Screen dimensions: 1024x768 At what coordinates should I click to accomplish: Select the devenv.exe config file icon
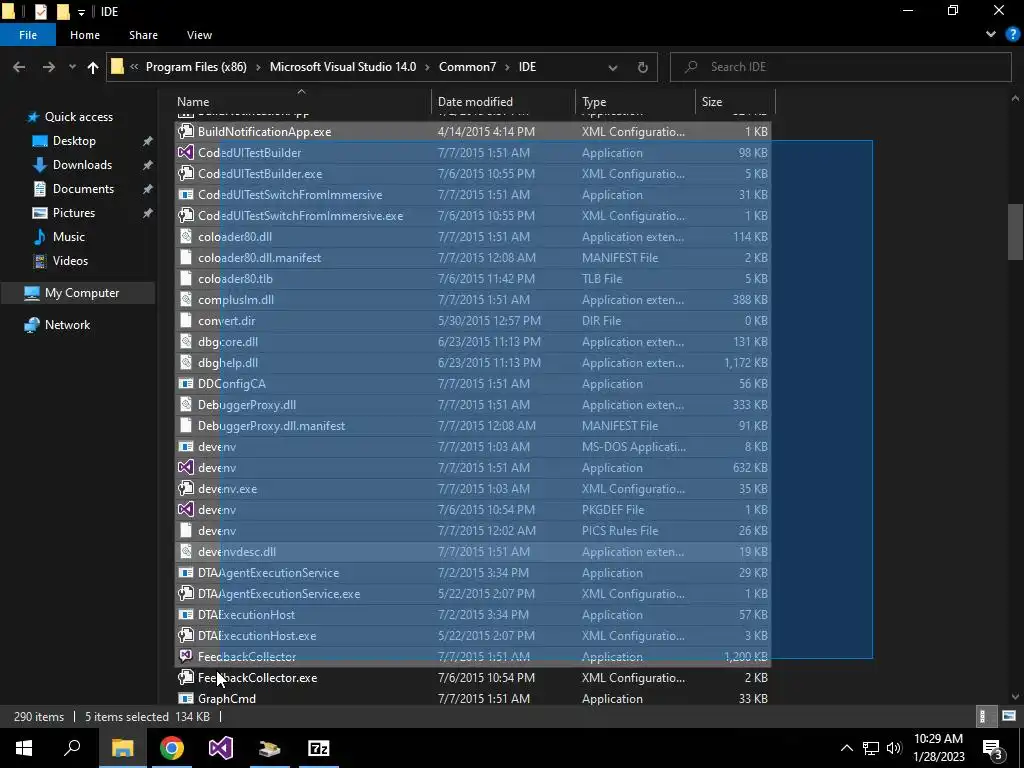tap(185, 488)
